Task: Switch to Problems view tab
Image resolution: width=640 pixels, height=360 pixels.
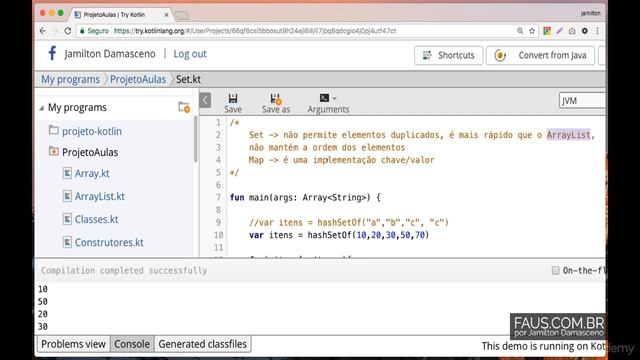Action: pos(73,344)
